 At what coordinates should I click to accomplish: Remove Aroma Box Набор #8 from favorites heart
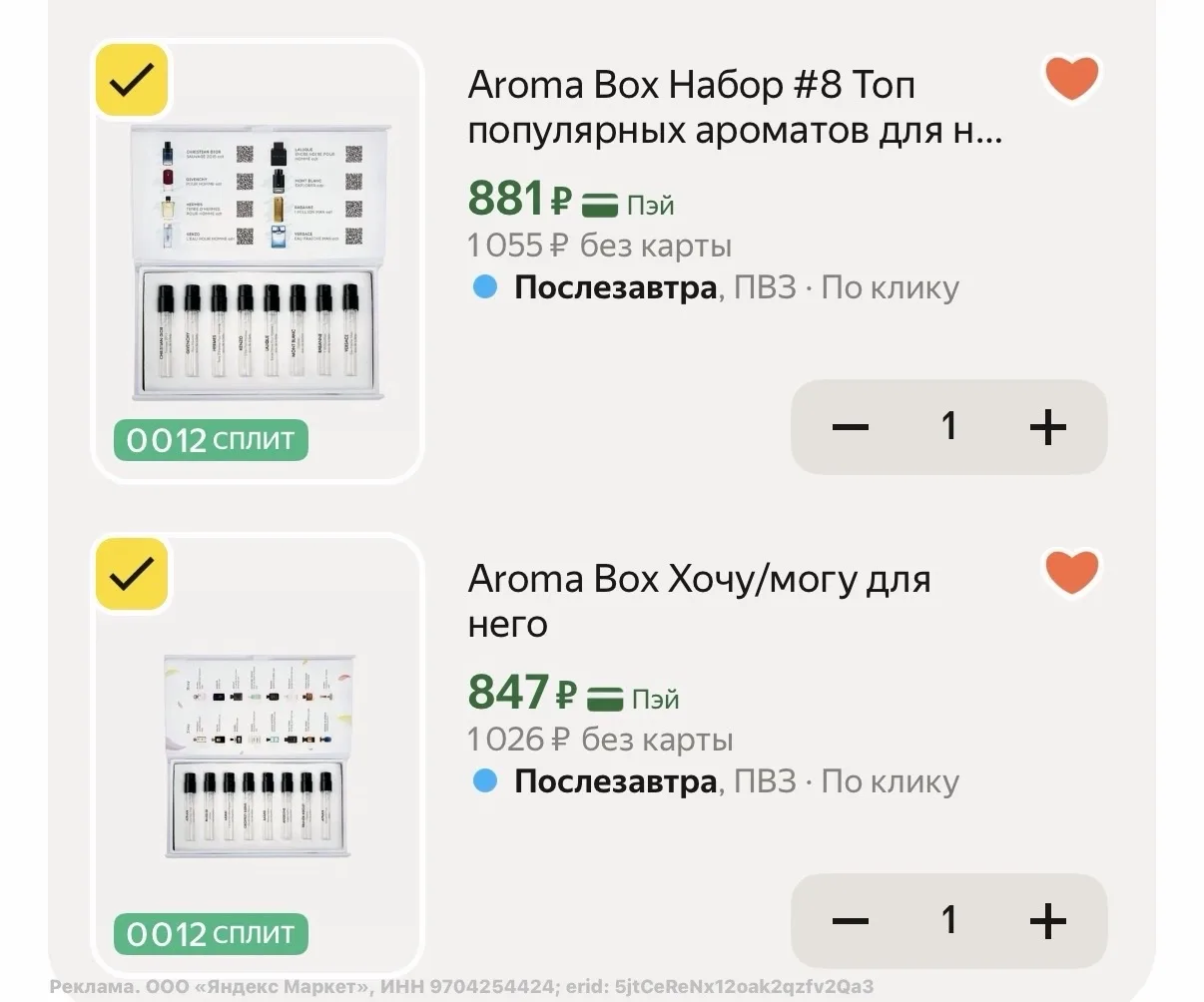pos(1071,79)
